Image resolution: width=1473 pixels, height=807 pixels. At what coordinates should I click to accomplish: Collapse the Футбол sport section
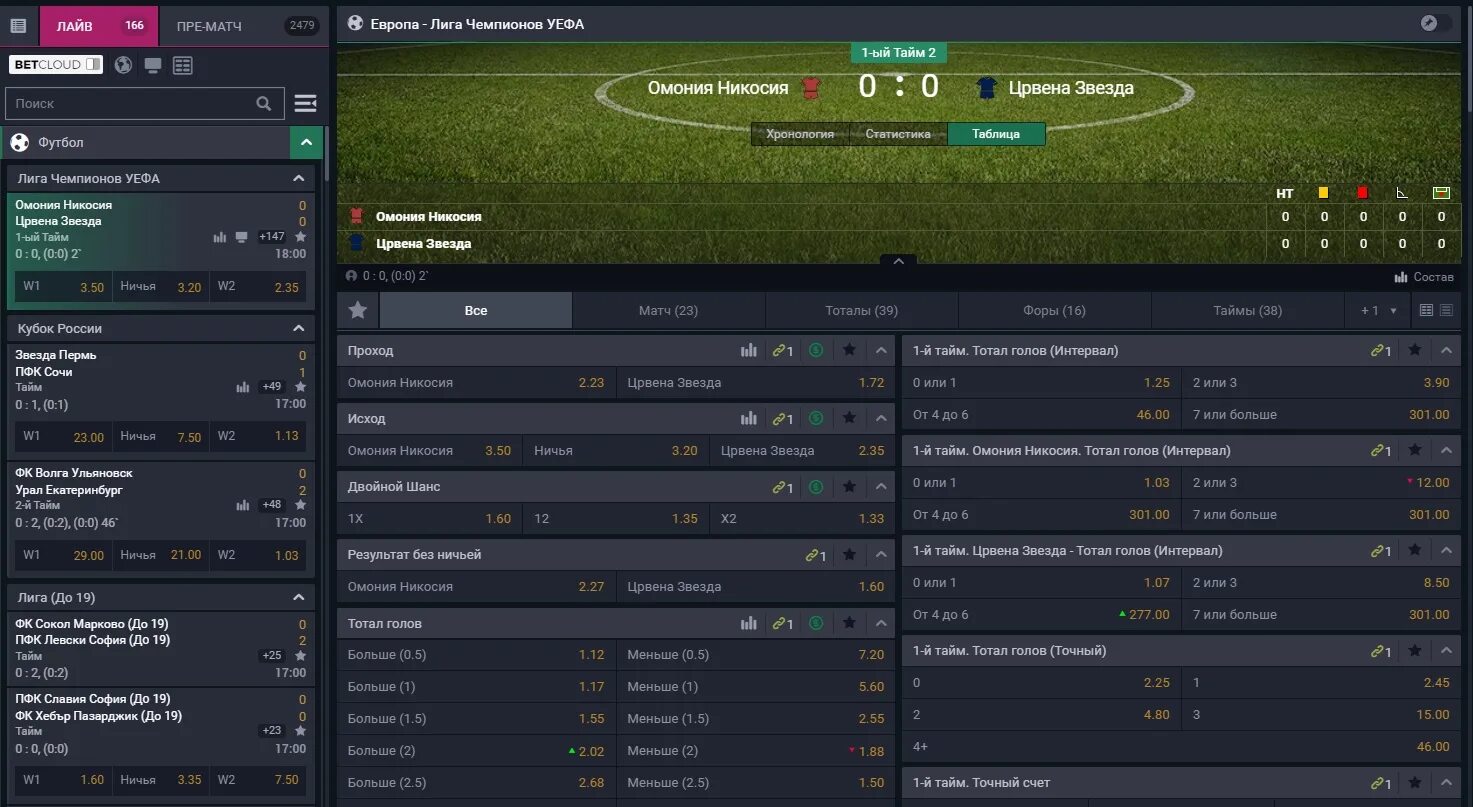[306, 142]
